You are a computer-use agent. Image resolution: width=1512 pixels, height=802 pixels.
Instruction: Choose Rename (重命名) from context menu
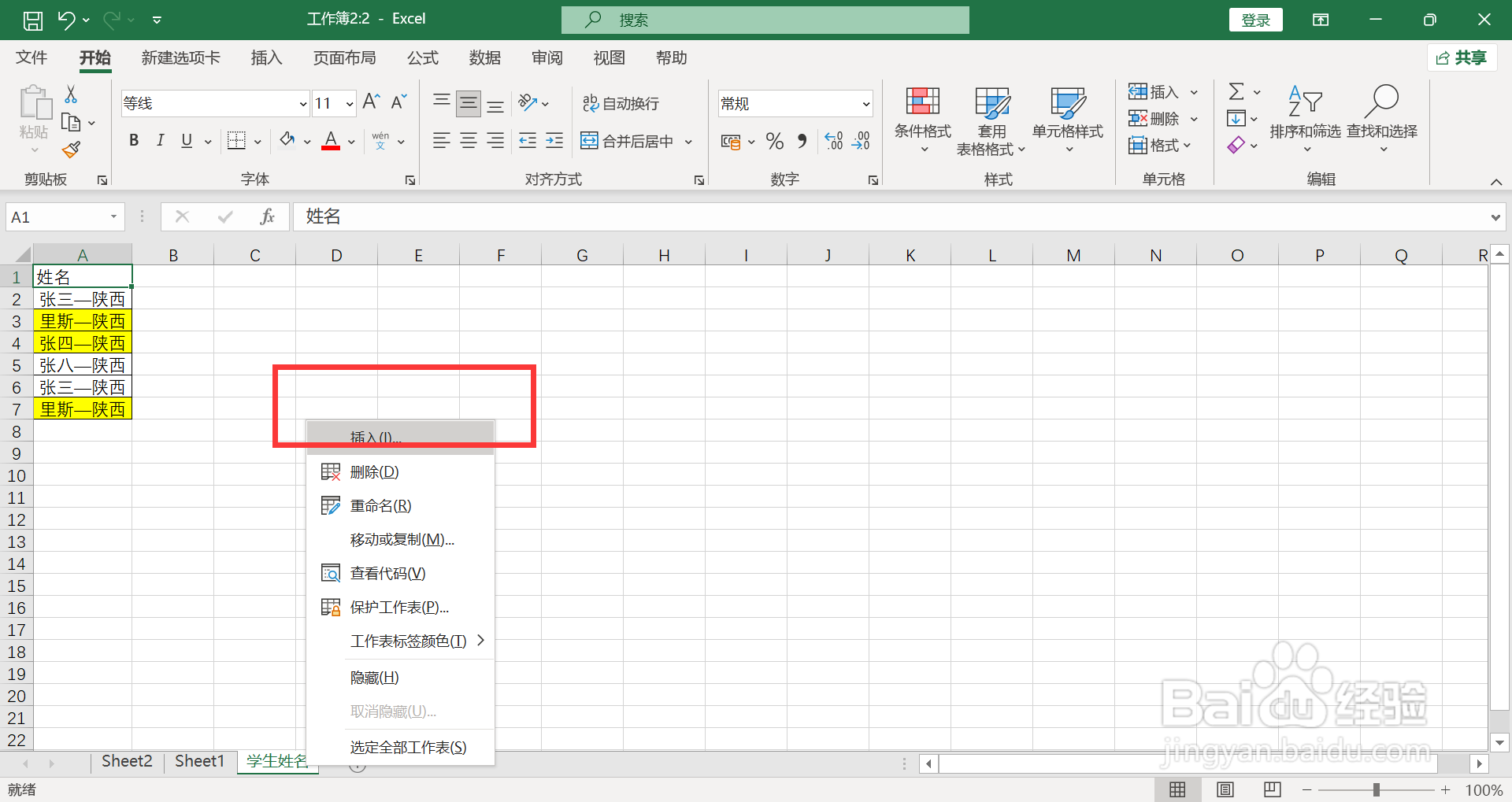(400, 506)
